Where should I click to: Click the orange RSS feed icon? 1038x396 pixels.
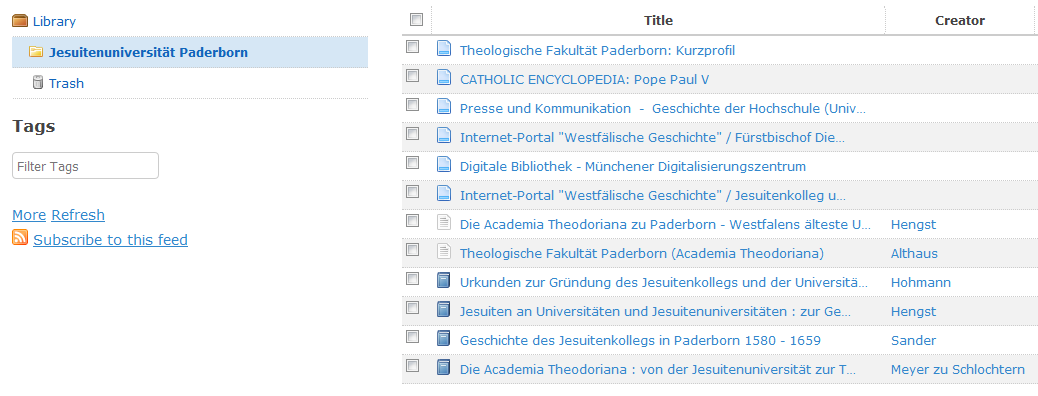(x=20, y=238)
